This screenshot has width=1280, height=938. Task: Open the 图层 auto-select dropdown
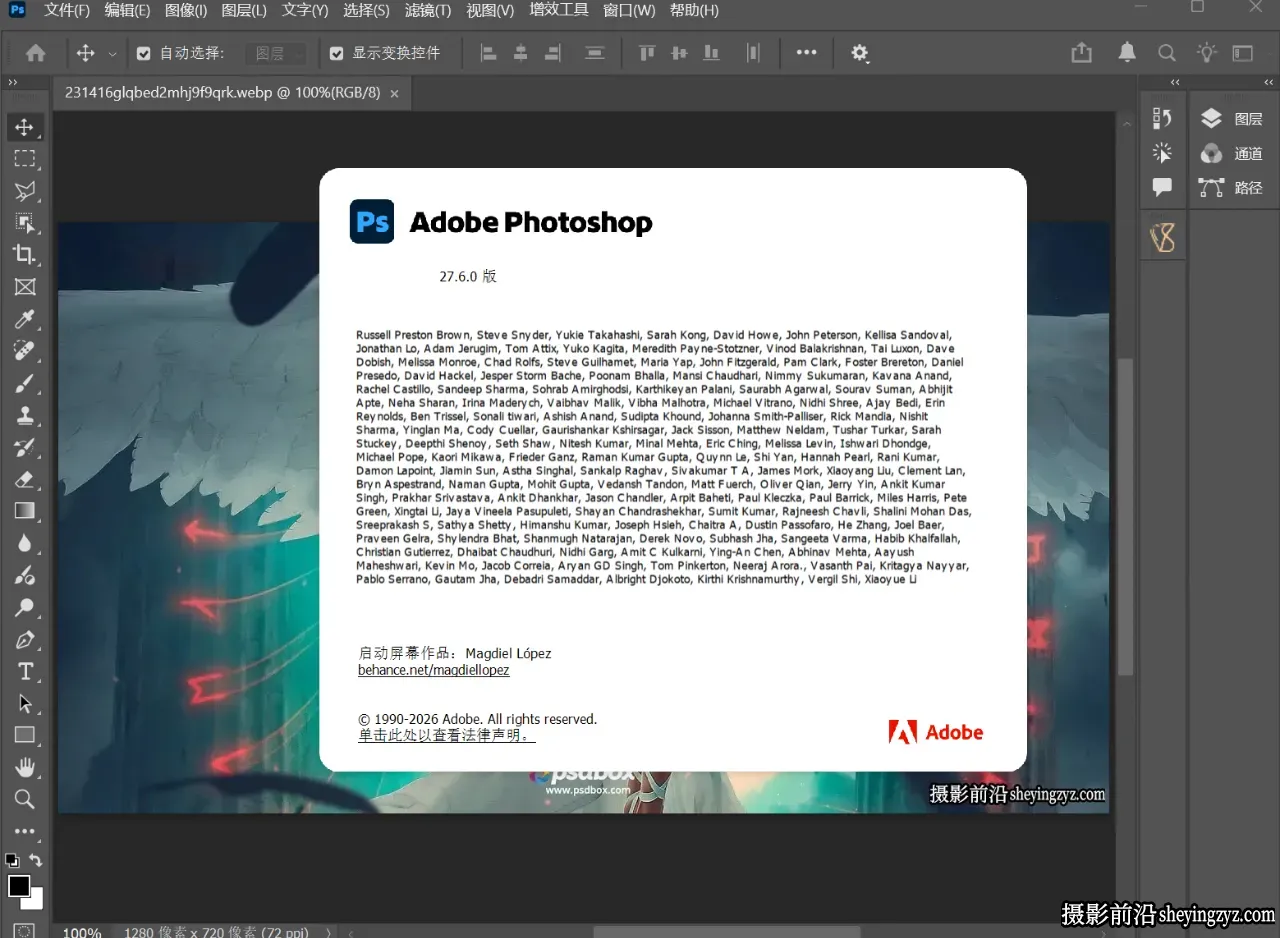(276, 53)
